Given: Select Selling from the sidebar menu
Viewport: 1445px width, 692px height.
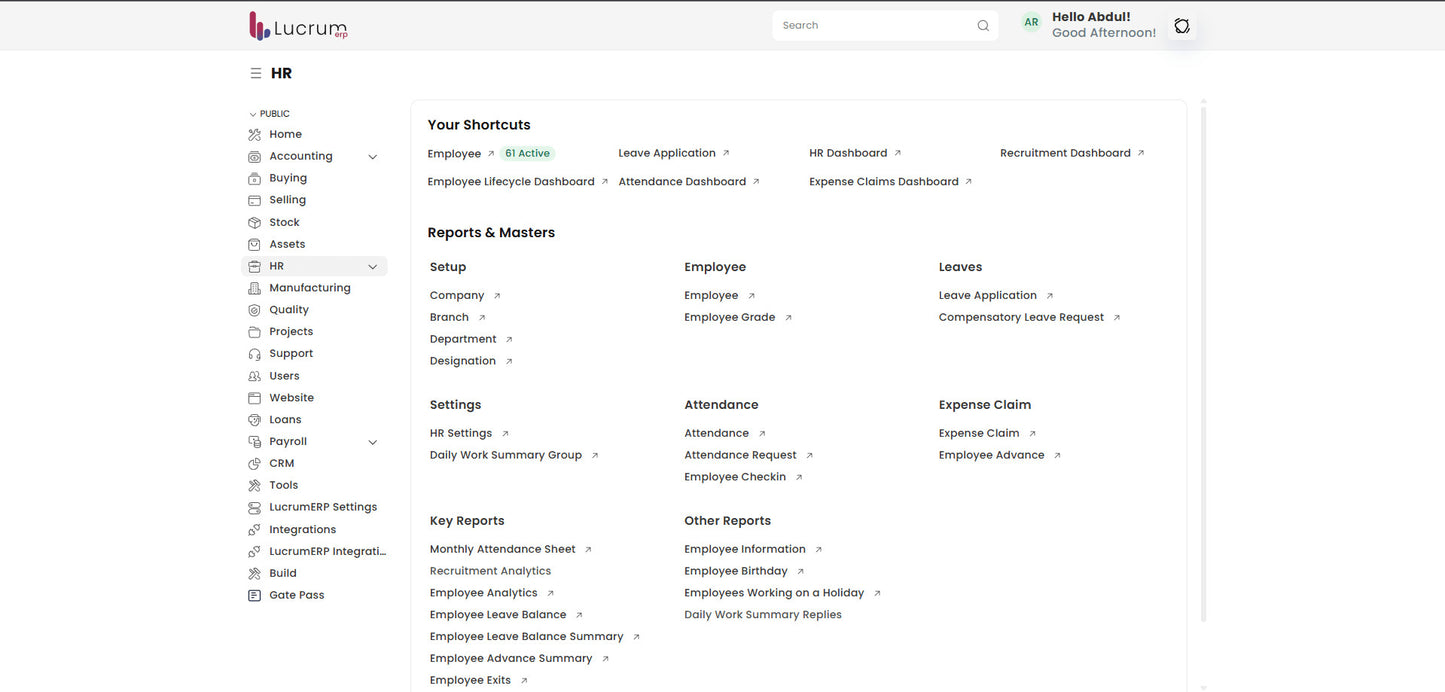Looking at the screenshot, I should click(x=287, y=199).
